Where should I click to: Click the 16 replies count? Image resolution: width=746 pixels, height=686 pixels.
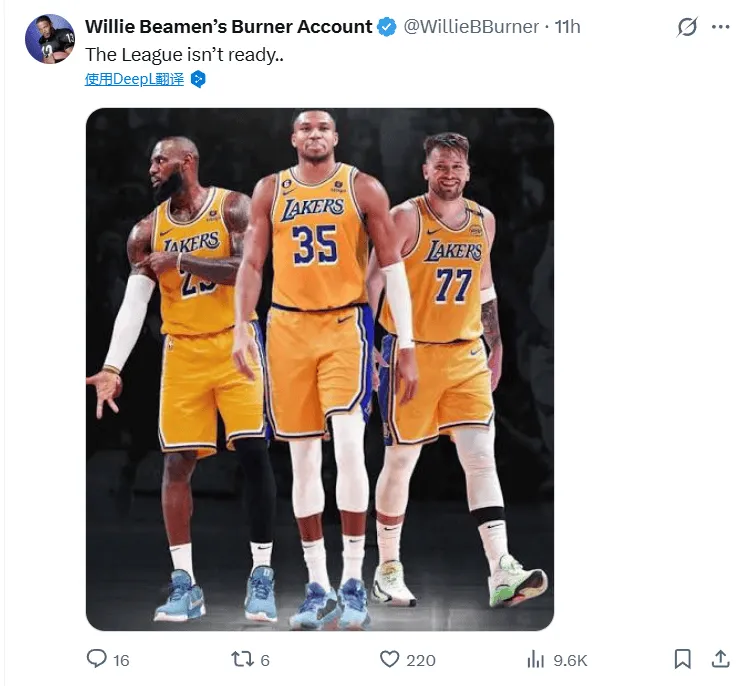click(x=122, y=660)
